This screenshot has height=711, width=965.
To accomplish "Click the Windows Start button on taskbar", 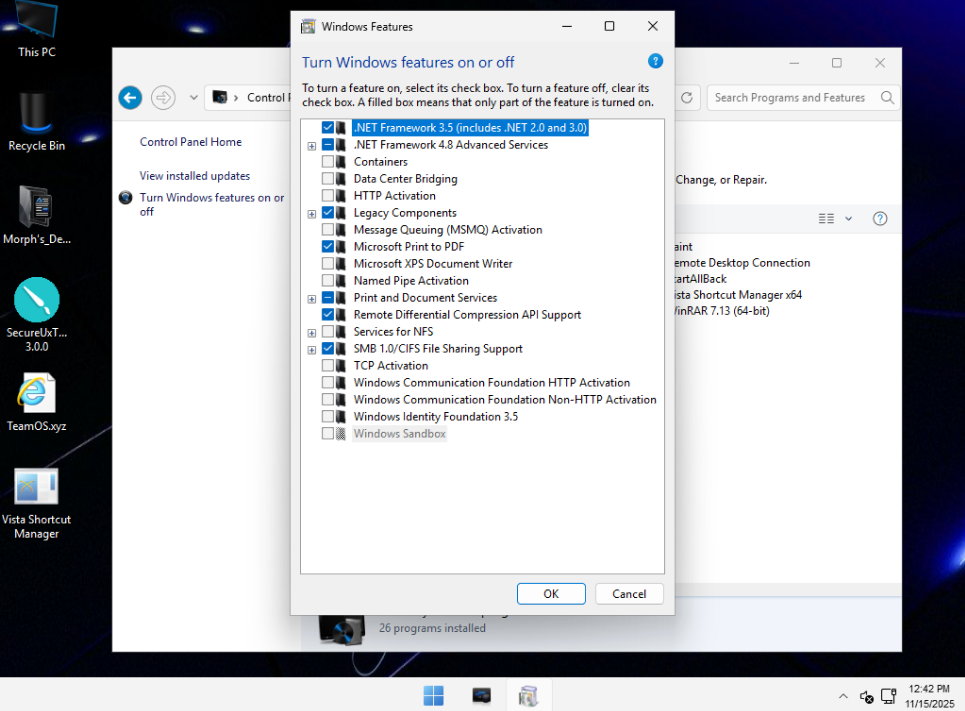I will point(434,695).
